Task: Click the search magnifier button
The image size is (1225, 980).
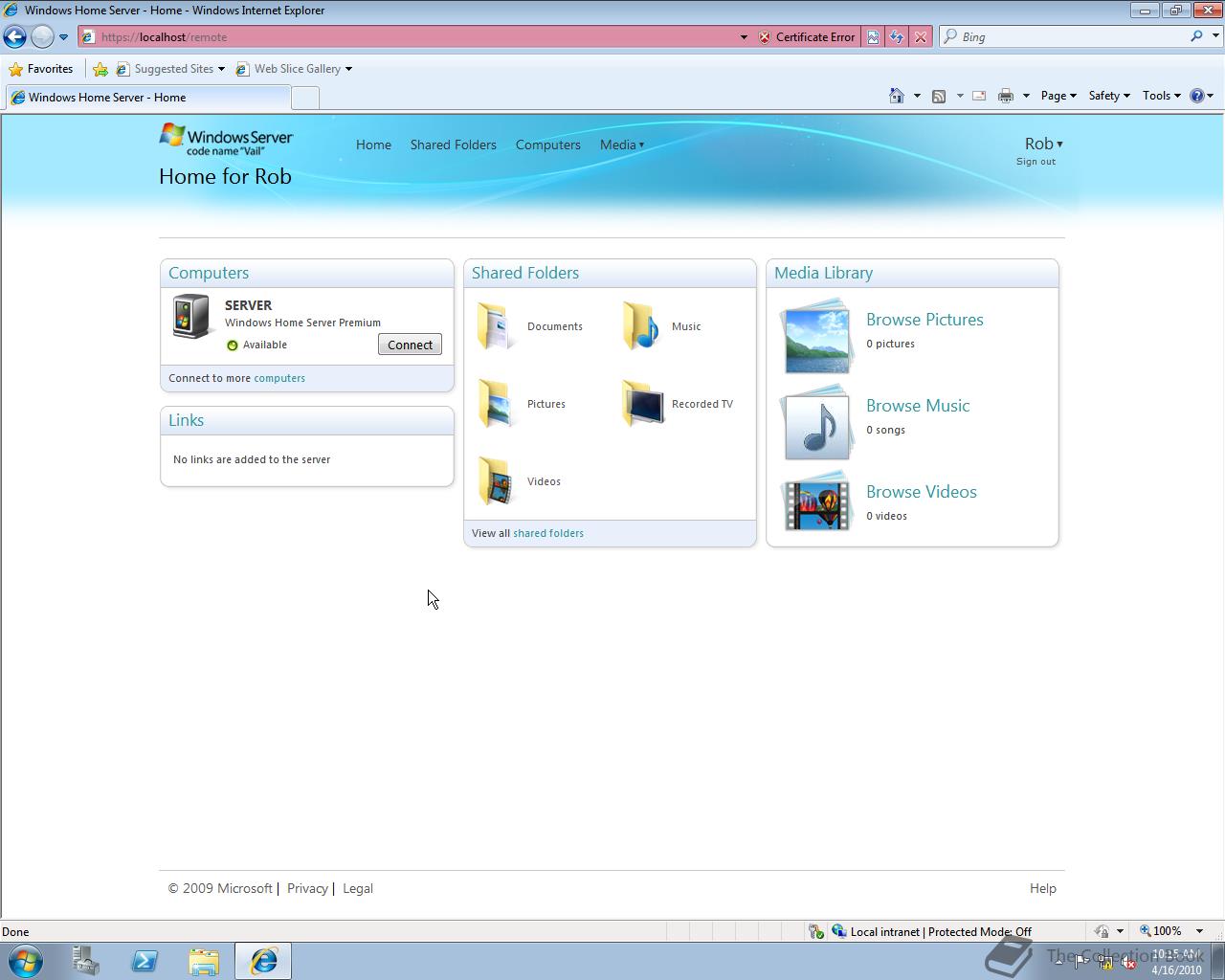Action: [x=1196, y=36]
